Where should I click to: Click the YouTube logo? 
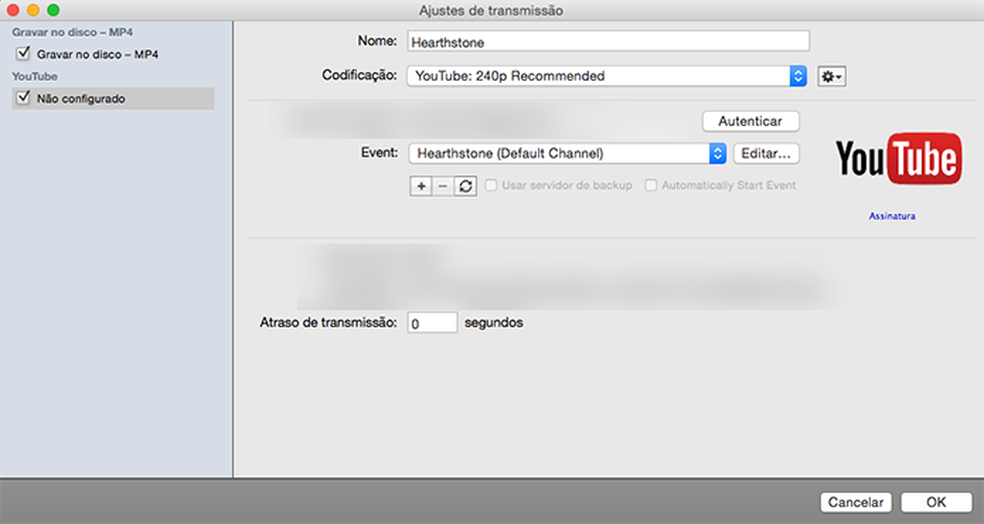point(898,158)
